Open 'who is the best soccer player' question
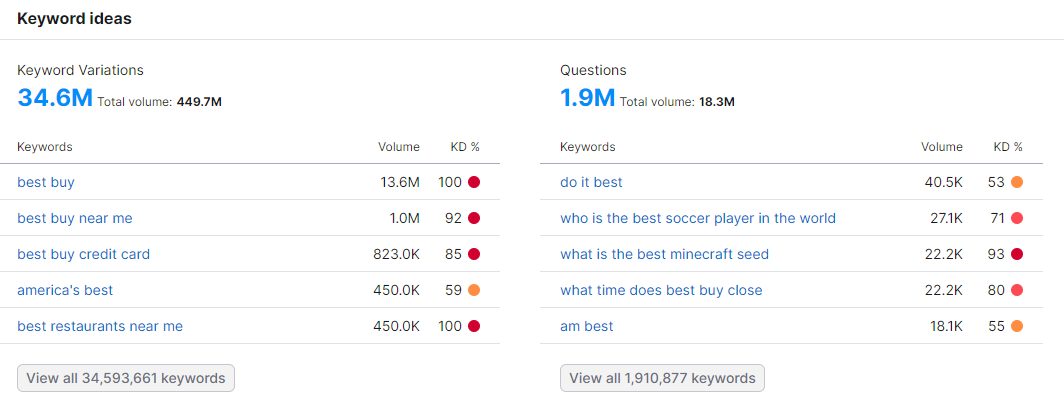Viewport: 1064px width, 403px height. coord(697,218)
